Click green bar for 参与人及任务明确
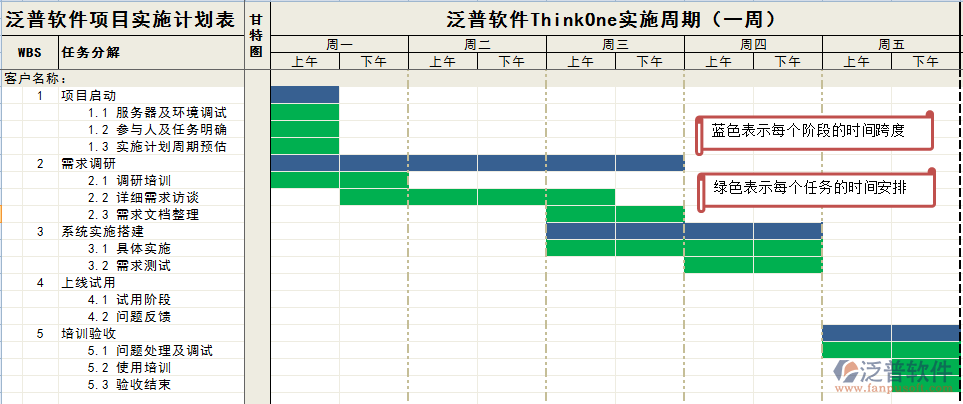Image resolution: width=963 pixels, height=404 pixels. [x=305, y=129]
